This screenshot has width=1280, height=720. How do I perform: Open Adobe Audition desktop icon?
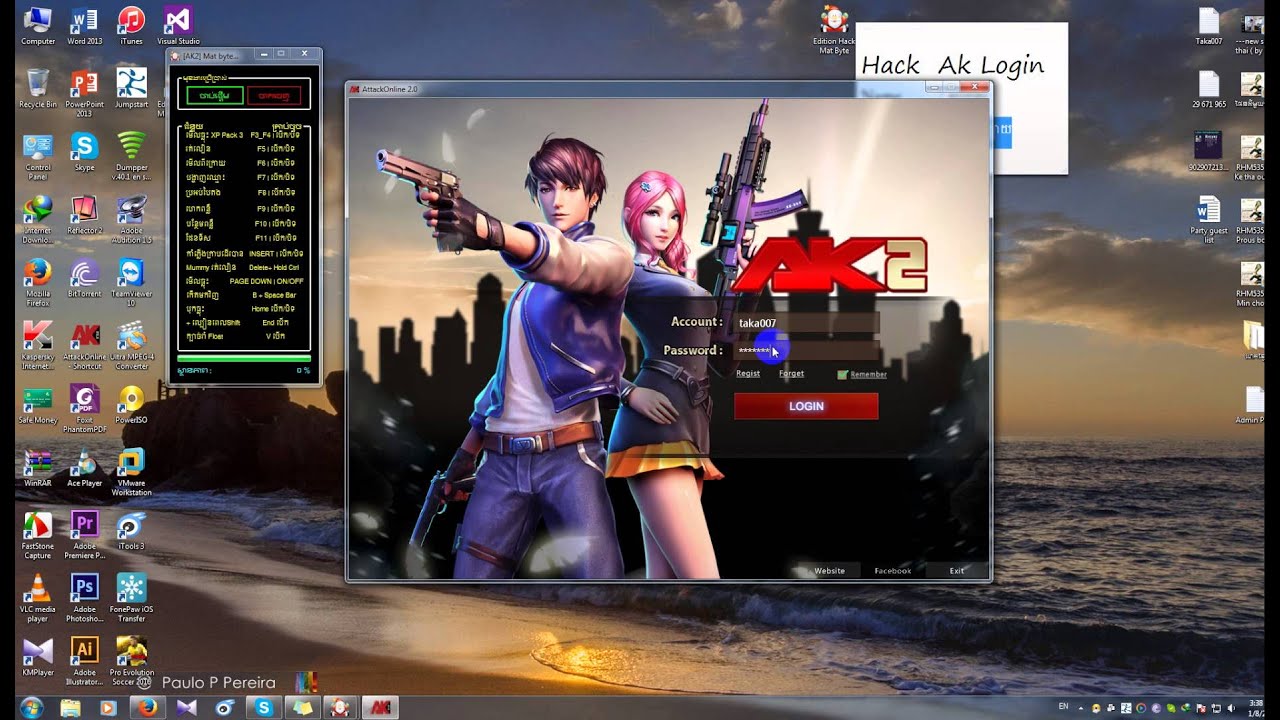click(x=131, y=220)
